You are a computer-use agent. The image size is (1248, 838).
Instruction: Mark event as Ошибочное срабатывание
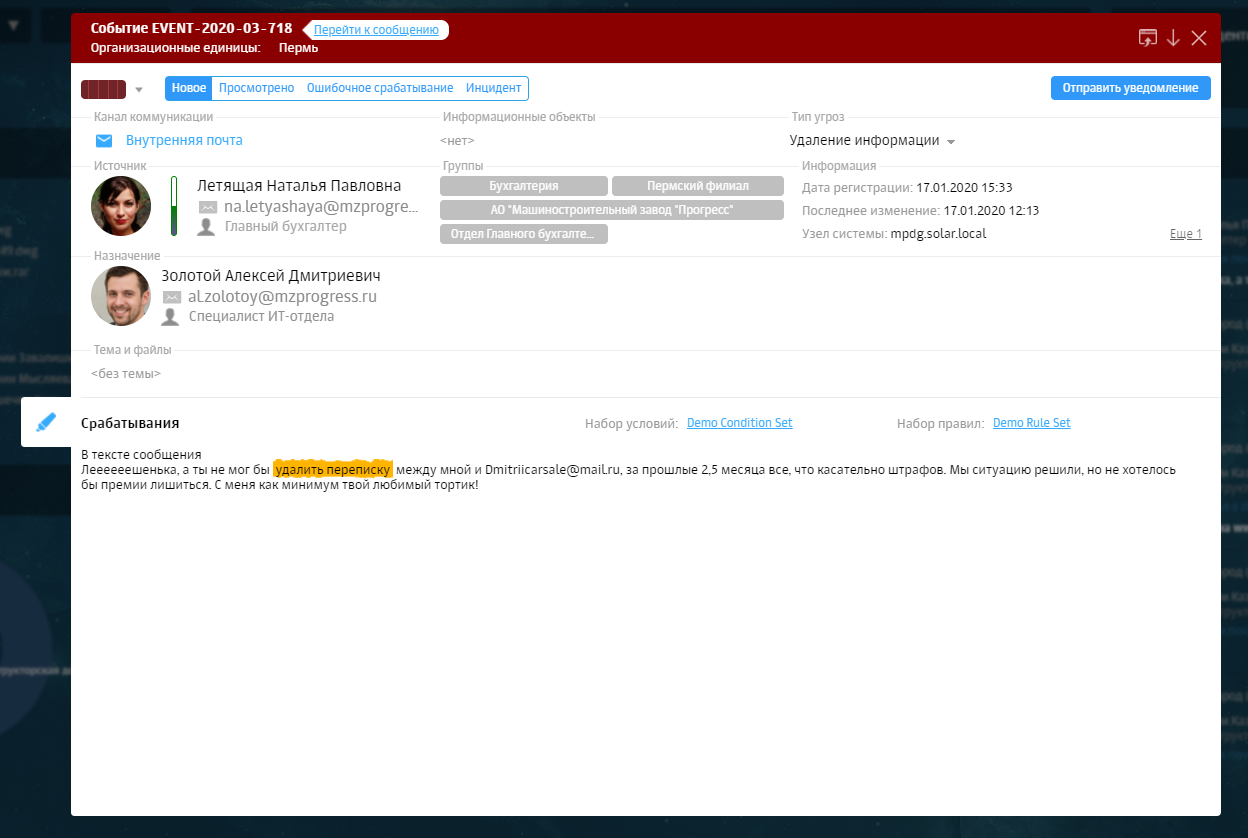[x=379, y=88]
